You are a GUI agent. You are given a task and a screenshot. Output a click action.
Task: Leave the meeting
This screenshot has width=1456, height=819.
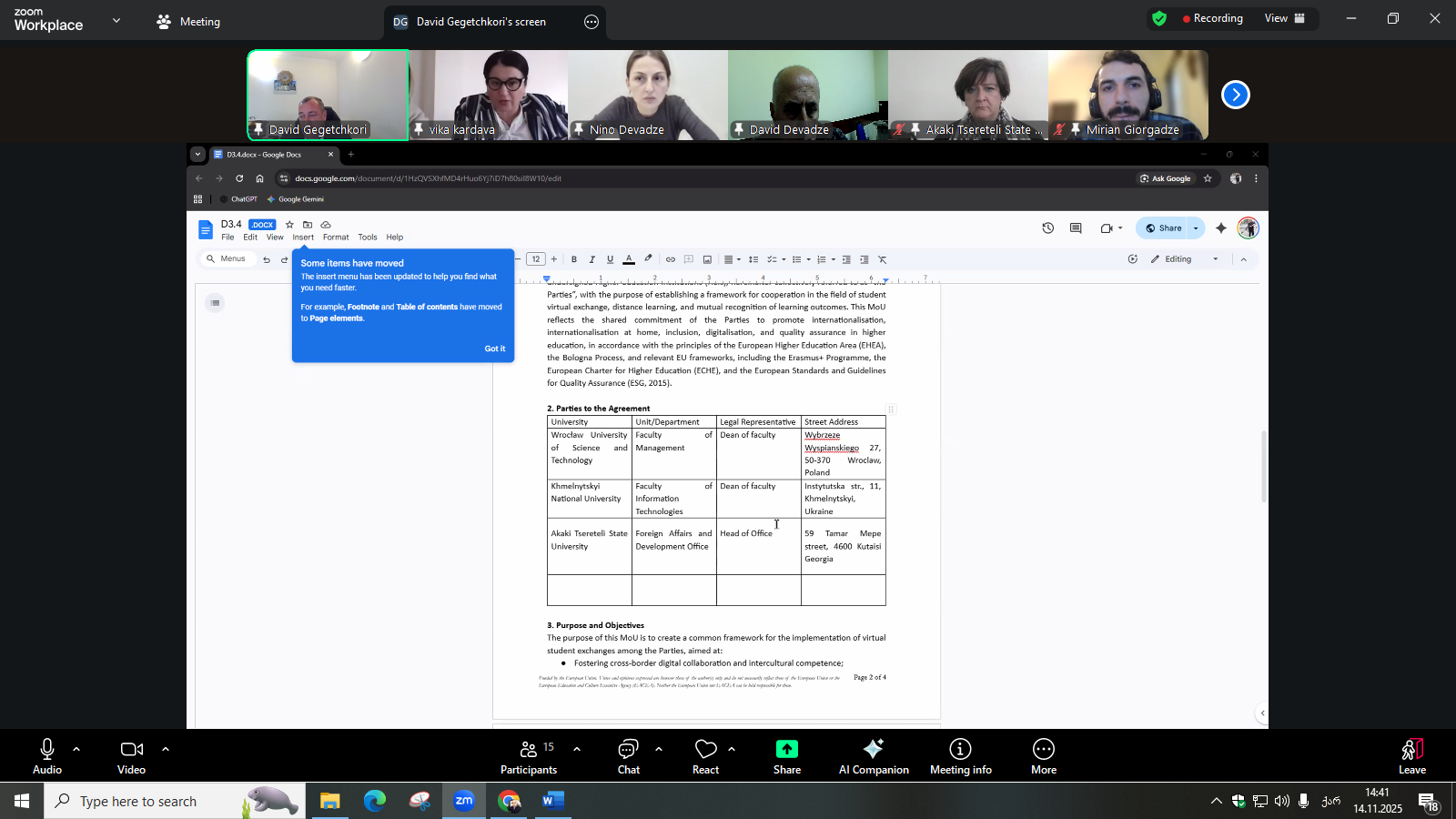point(1411,756)
